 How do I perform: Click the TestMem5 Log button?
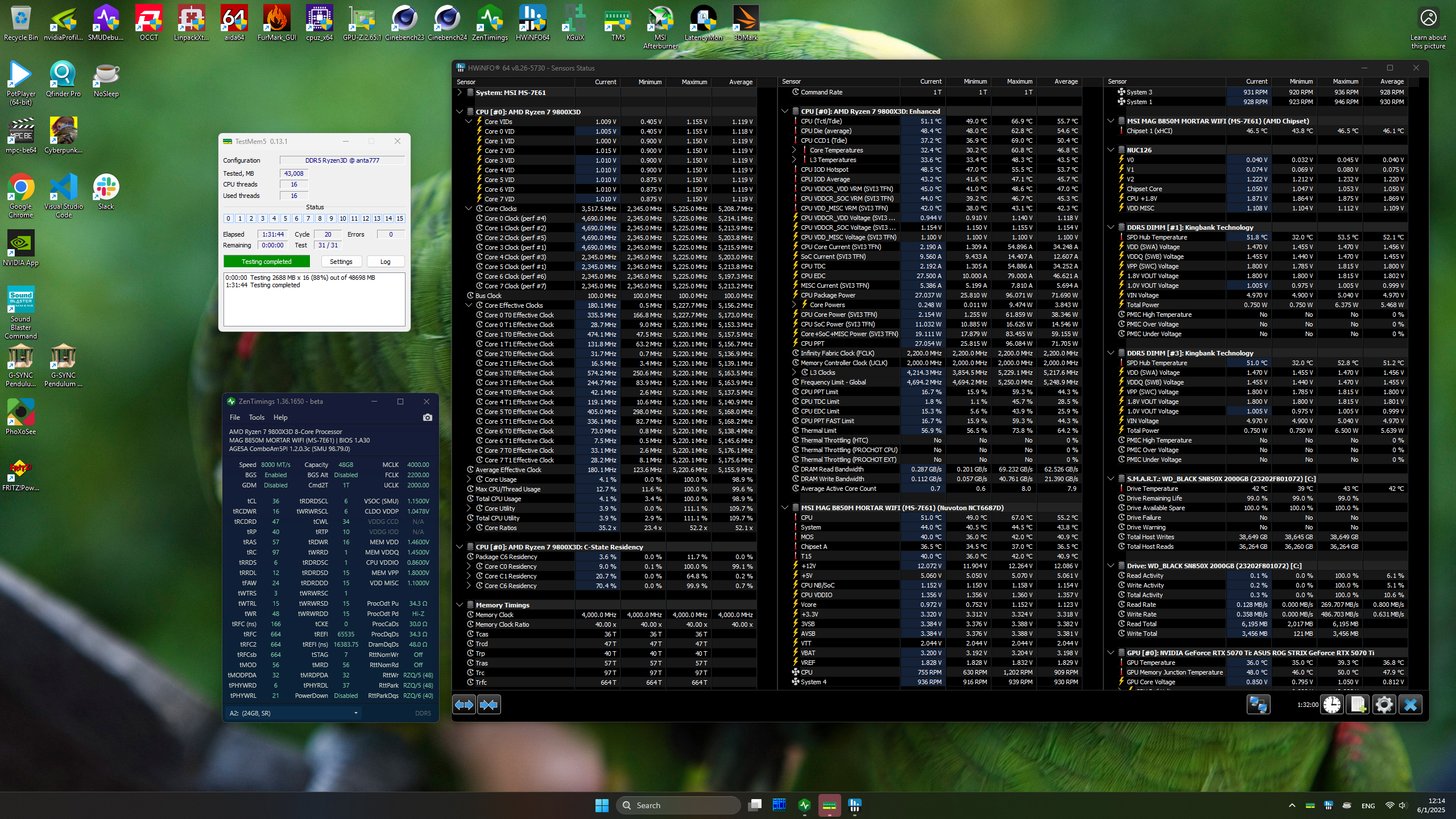(x=385, y=262)
